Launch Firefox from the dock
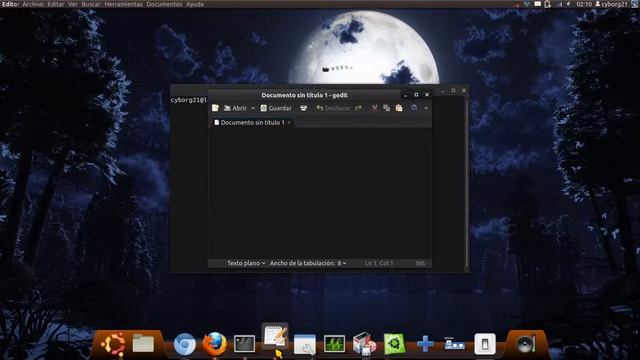This screenshot has height=360, width=640. [215, 344]
